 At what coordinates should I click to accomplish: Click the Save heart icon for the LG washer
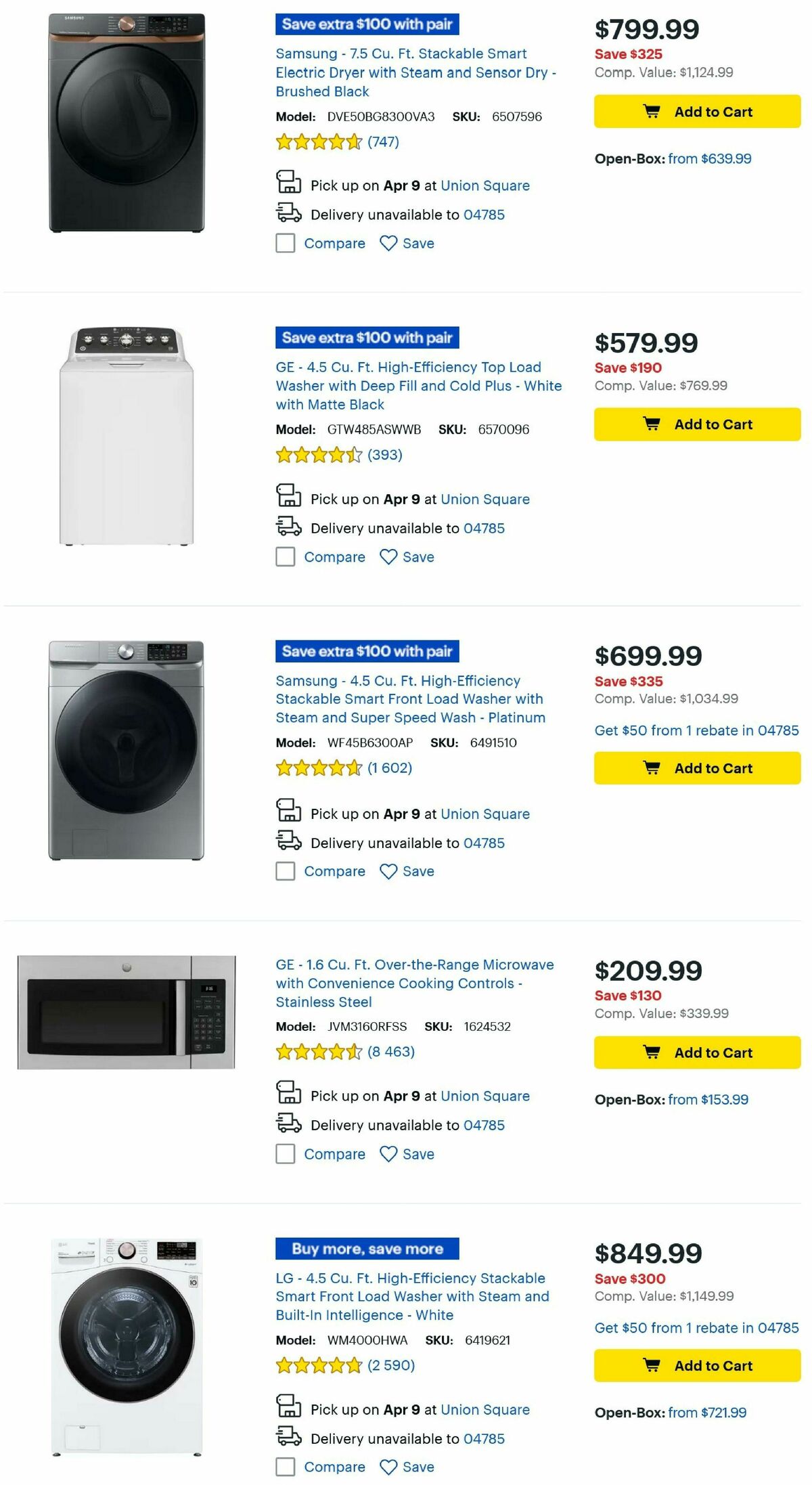(x=389, y=1467)
